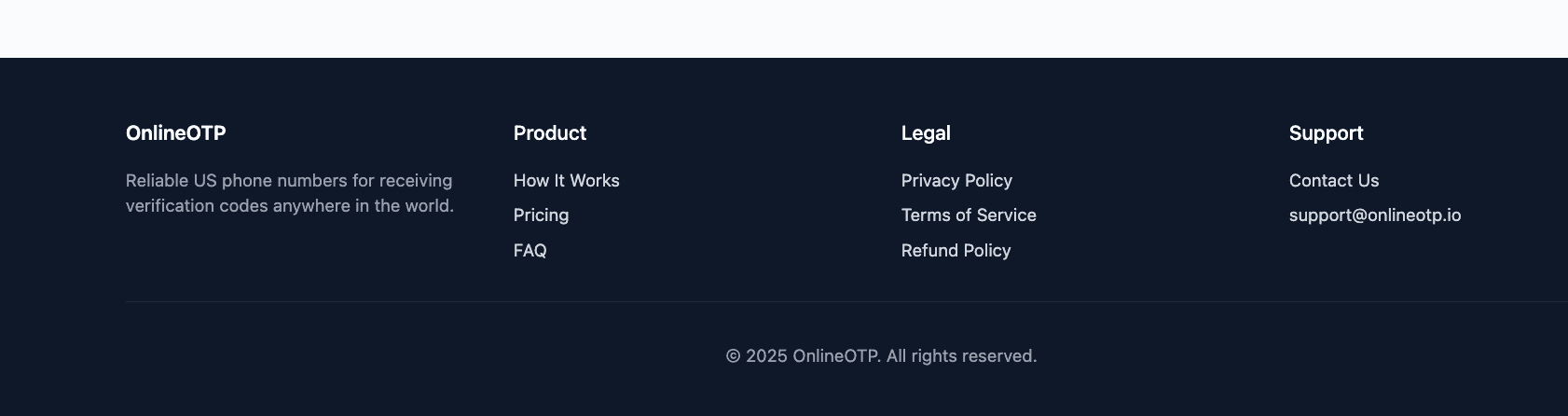Click the Contact Us link
1568x416 pixels.
1333,181
